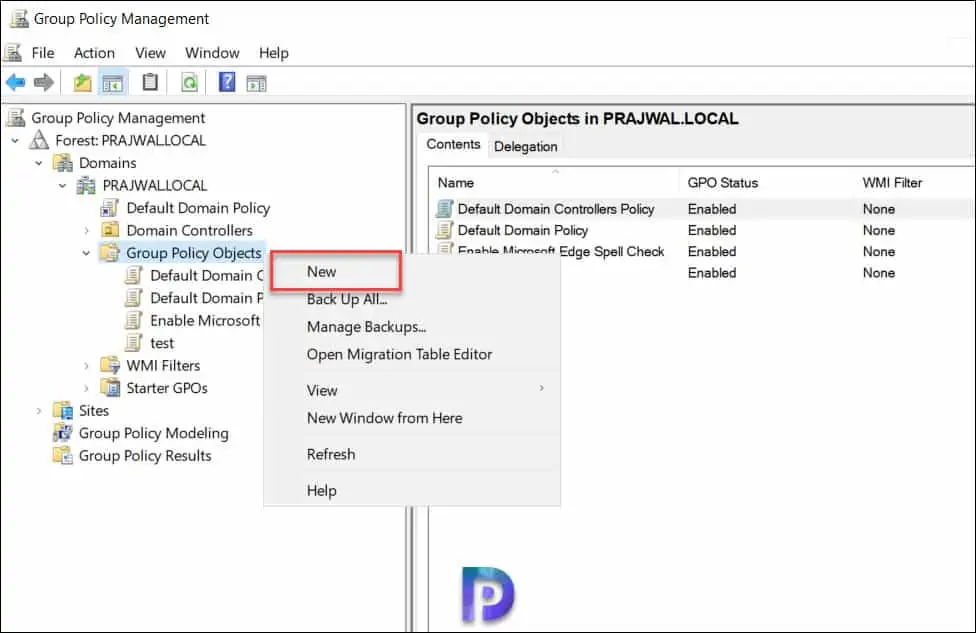976x633 pixels.
Task: Click the green Refresh toolbar icon
Action: pos(189,82)
